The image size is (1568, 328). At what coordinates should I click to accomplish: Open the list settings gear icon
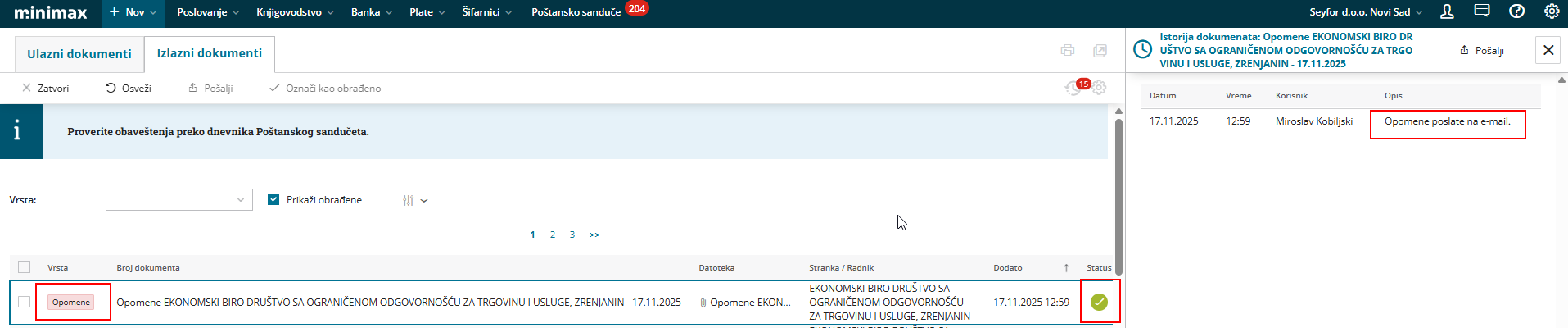click(x=1099, y=87)
